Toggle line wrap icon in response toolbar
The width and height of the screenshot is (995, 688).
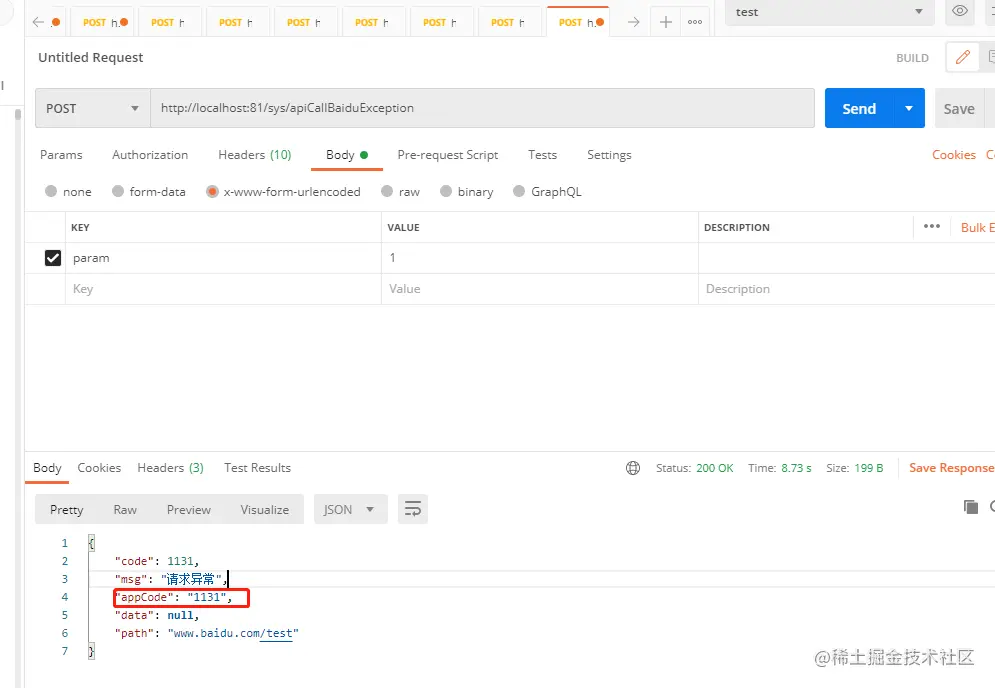pos(412,509)
